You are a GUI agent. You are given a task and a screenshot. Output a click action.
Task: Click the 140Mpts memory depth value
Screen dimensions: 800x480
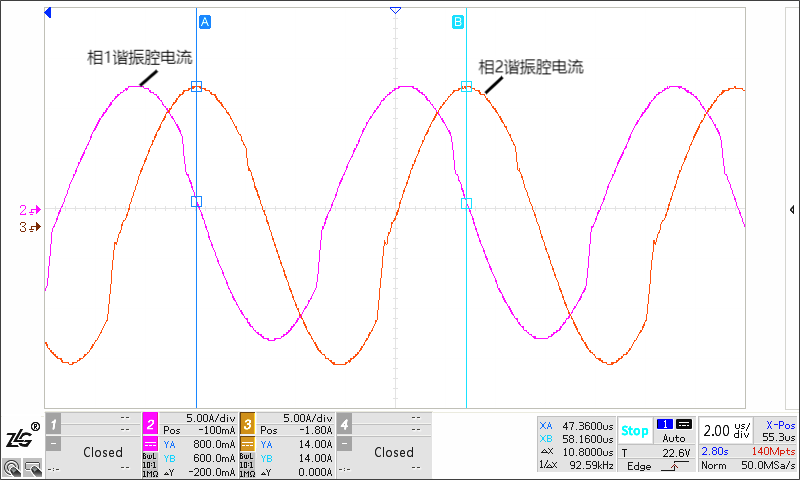tap(773, 451)
